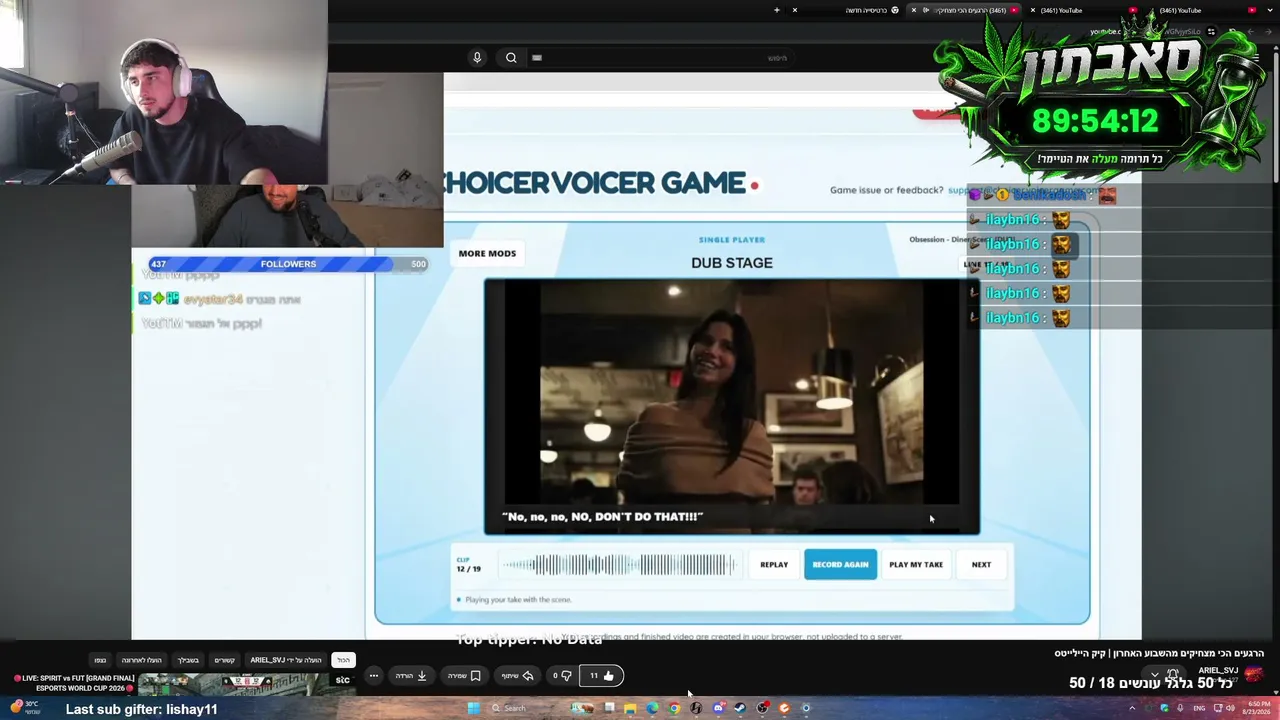This screenshot has height=720, width=1280.
Task: Open notification bell dropdown for ARIEL_SVJ
Action: [1166, 676]
